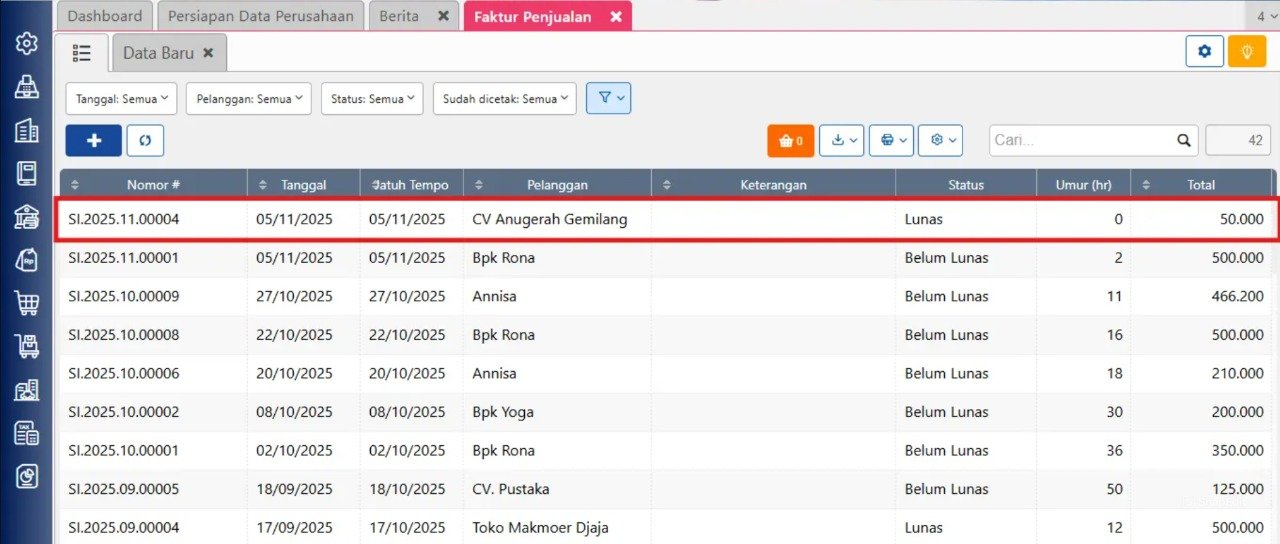The height and width of the screenshot is (544, 1280).
Task: Click the Jatuh Tempo column header
Action: pos(411,185)
